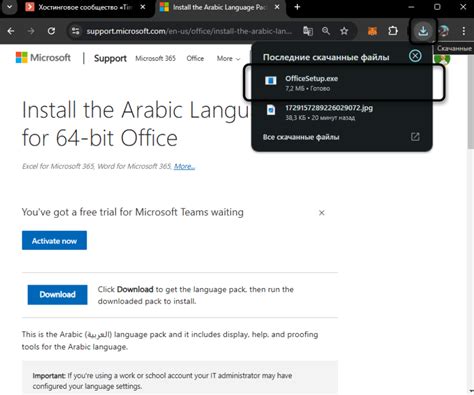Click the translate page icon
474x395 pixels.
pyautogui.click(x=308, y=31)
